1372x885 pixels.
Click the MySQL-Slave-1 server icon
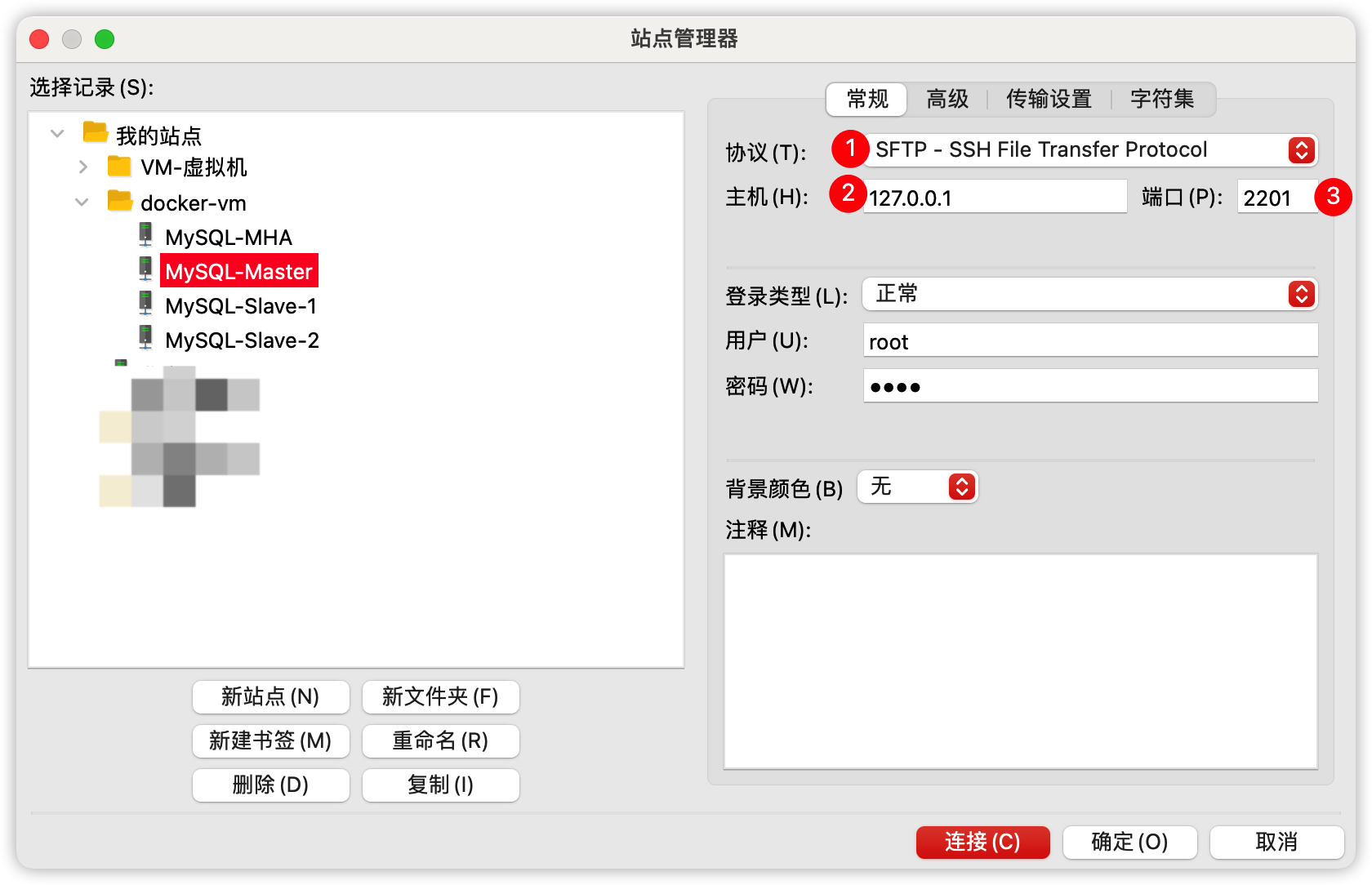point(145,304)
